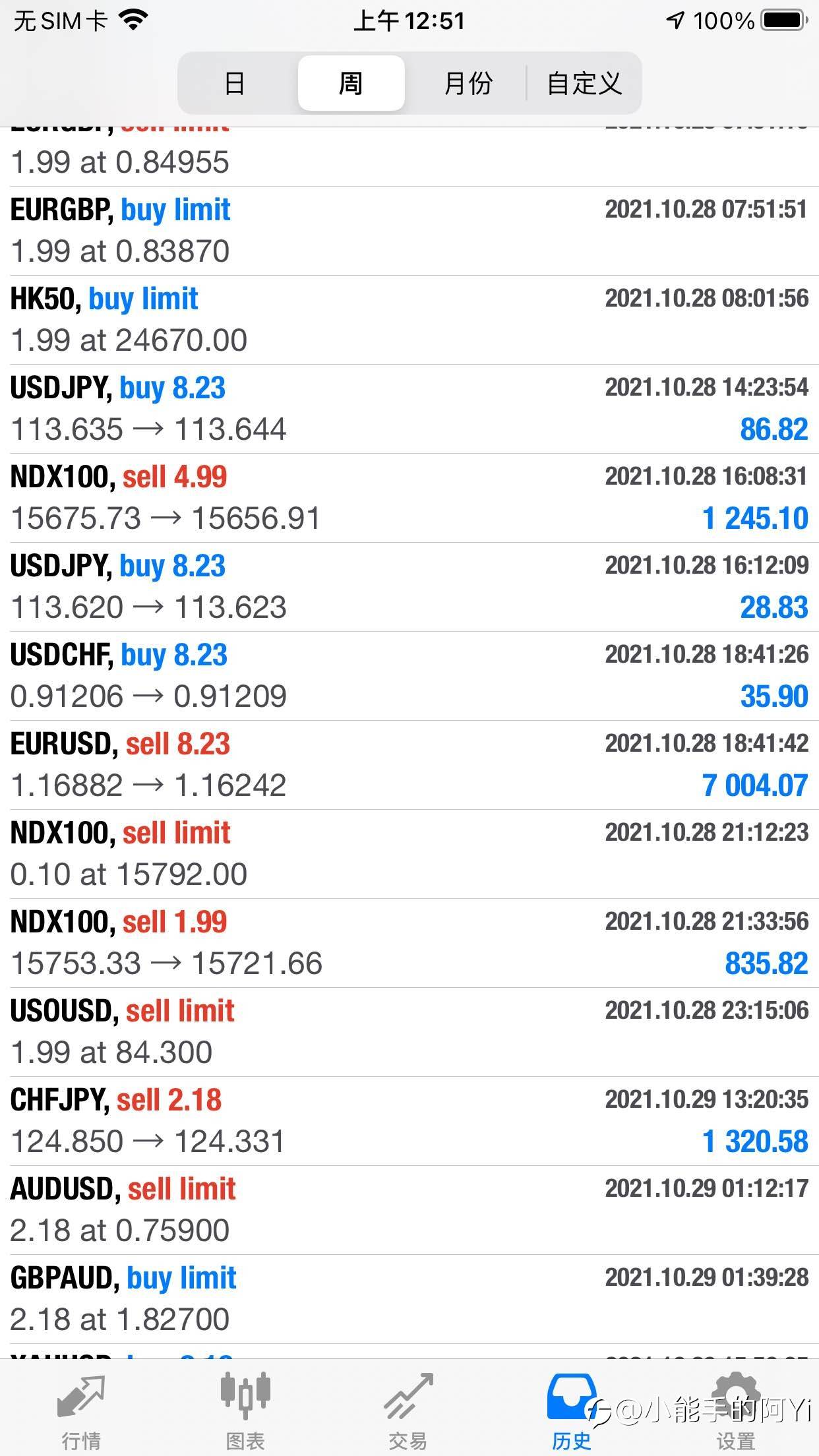Tap the battery indicator icon
Viewport: 819px width, 1456px height.
click(x=783, y=21)
